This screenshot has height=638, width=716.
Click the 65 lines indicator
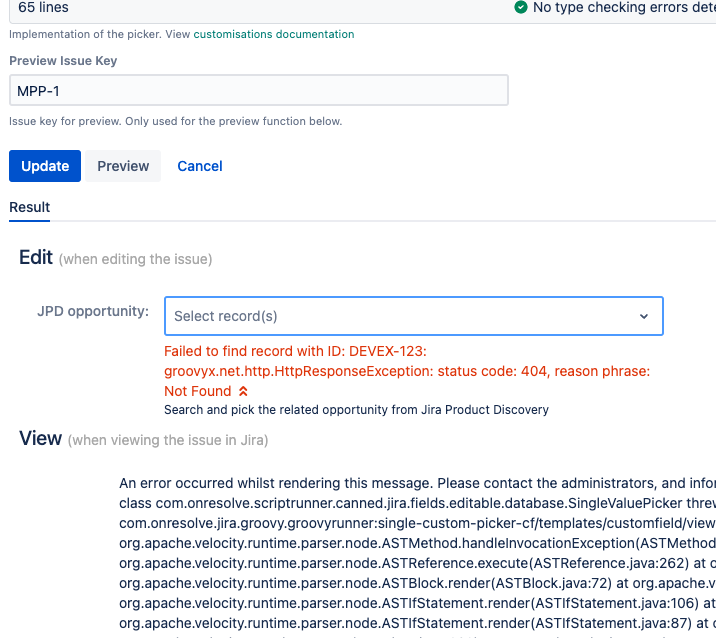coord(43,7)
